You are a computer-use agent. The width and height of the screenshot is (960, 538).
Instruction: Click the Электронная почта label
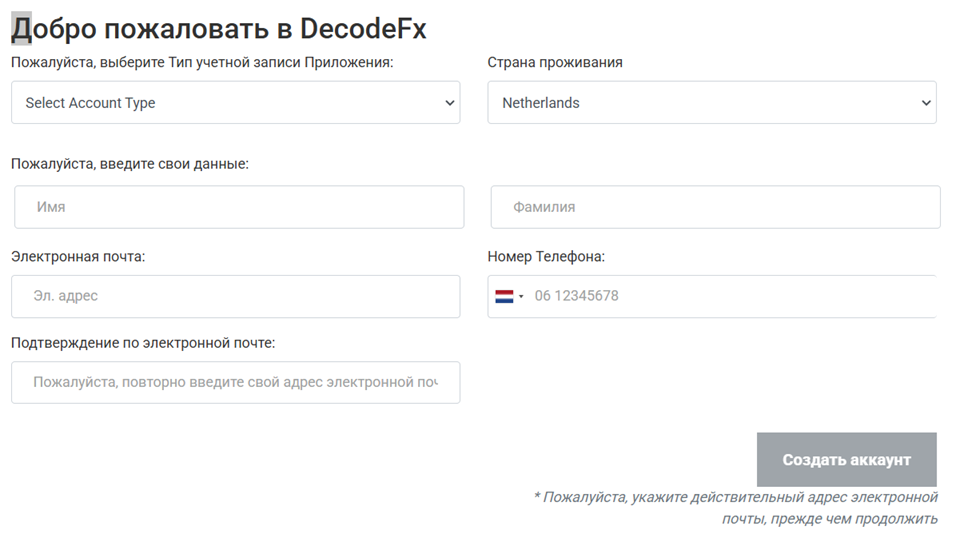78,256
